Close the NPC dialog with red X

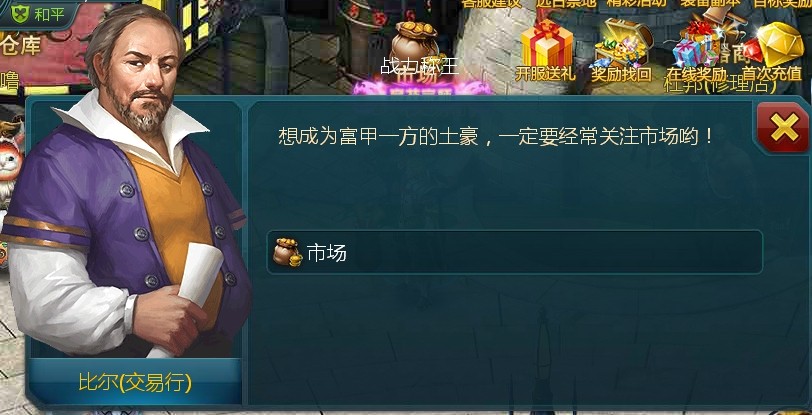pos(784,128)
